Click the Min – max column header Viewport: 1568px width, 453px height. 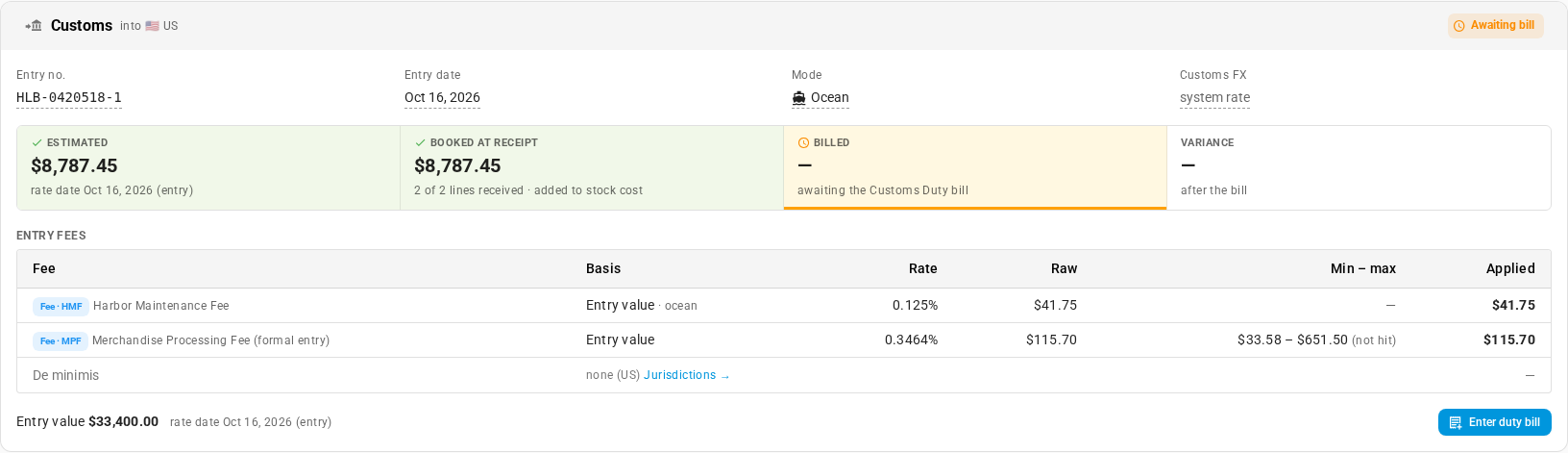pyautogui.click(x=1362, y=268)
